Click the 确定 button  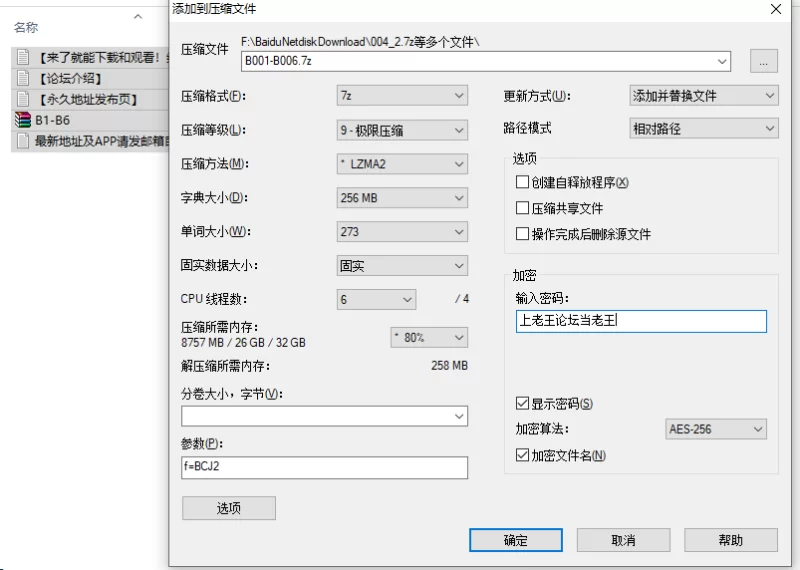click(516, 540)
